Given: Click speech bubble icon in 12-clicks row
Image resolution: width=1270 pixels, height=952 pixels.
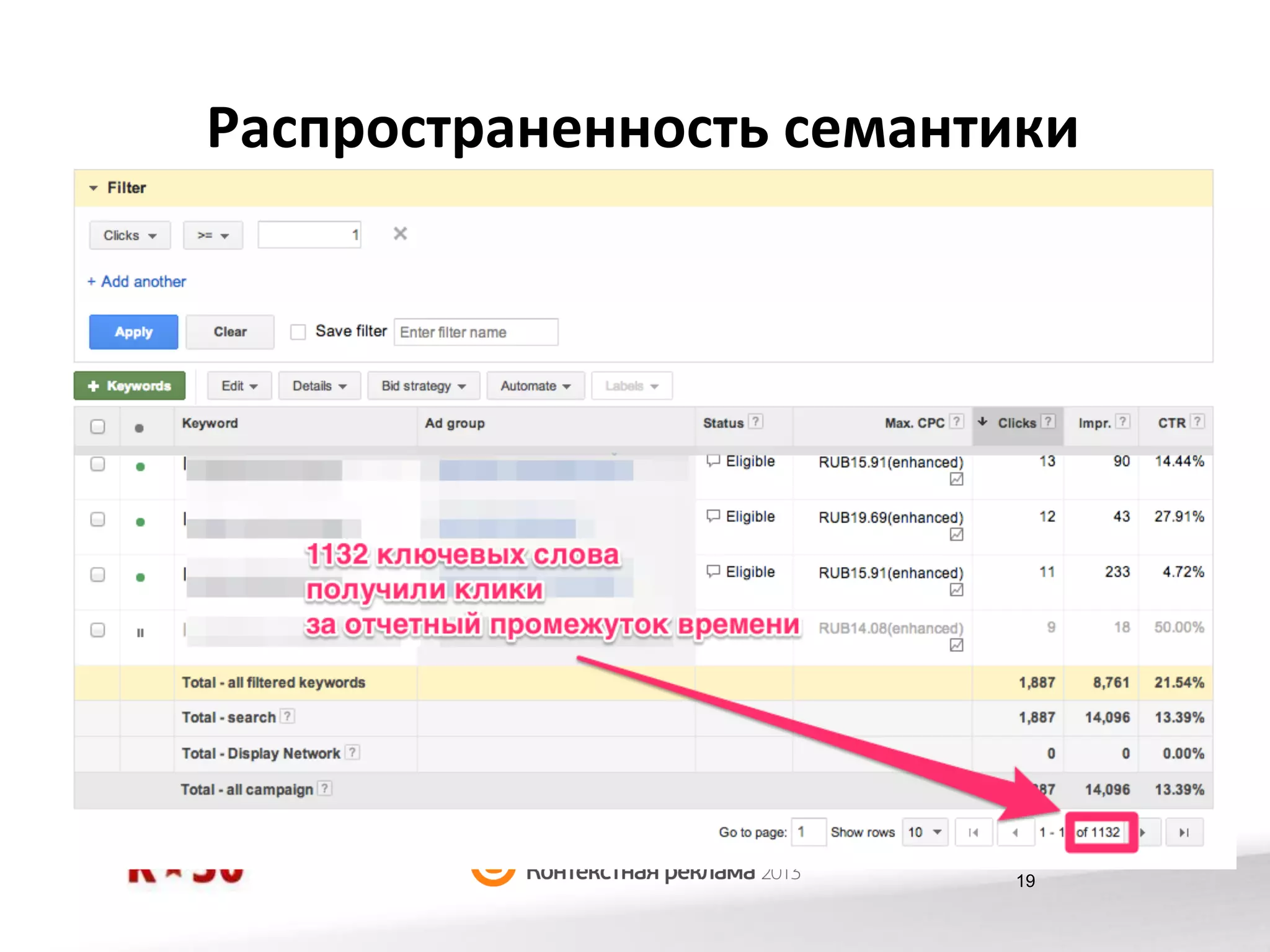Looking at the screenshot, I should click(x=713, y=516).
